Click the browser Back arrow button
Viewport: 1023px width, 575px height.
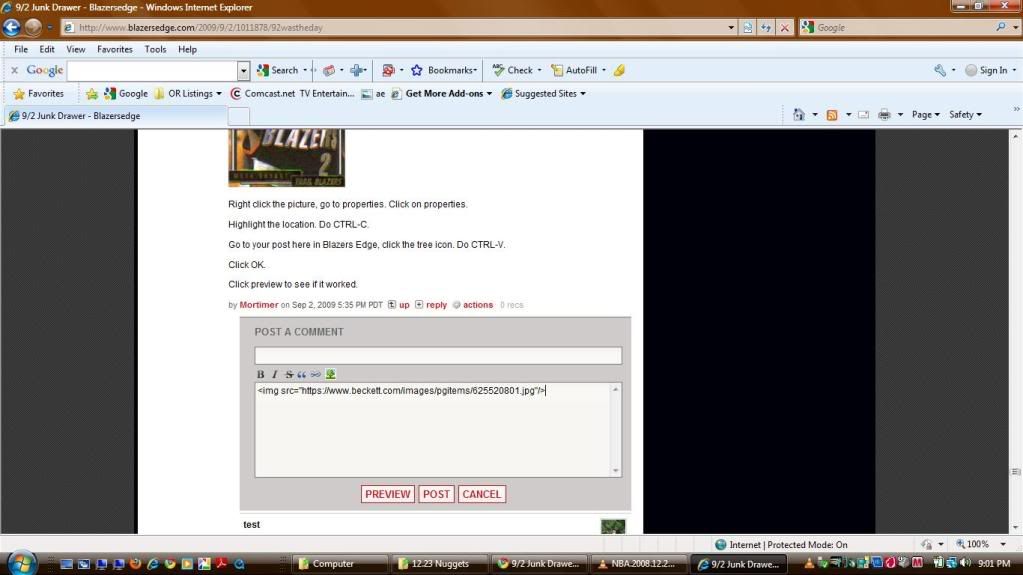click(12, 27)
